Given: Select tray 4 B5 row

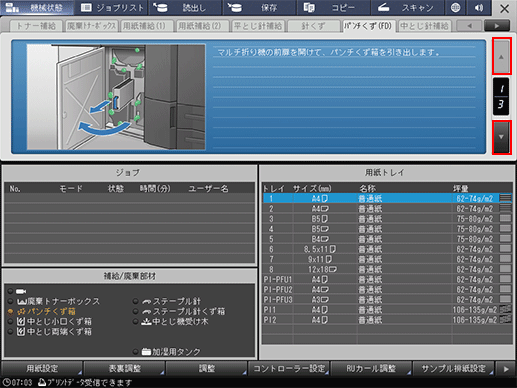Looking at the screenshot, I should click(x=387, y=229).
